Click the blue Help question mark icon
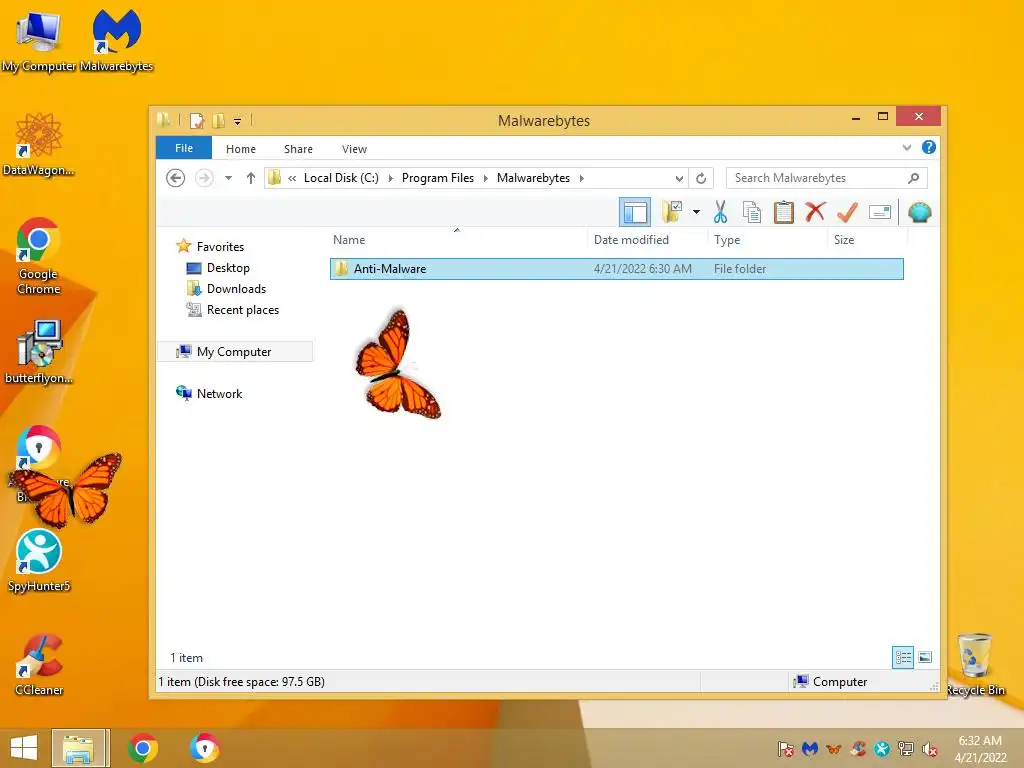Screen dimensions: 1024x768 (x=929, y=148)
